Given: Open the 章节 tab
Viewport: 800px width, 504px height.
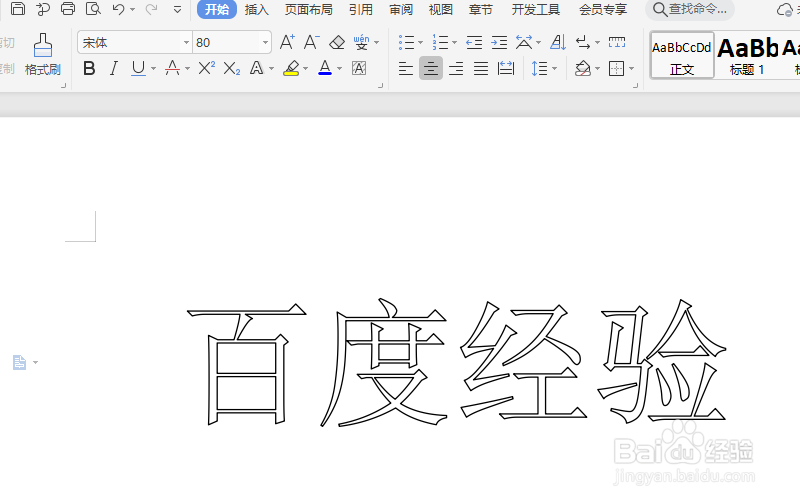Looking at the screenshot, I should point(481,9).
